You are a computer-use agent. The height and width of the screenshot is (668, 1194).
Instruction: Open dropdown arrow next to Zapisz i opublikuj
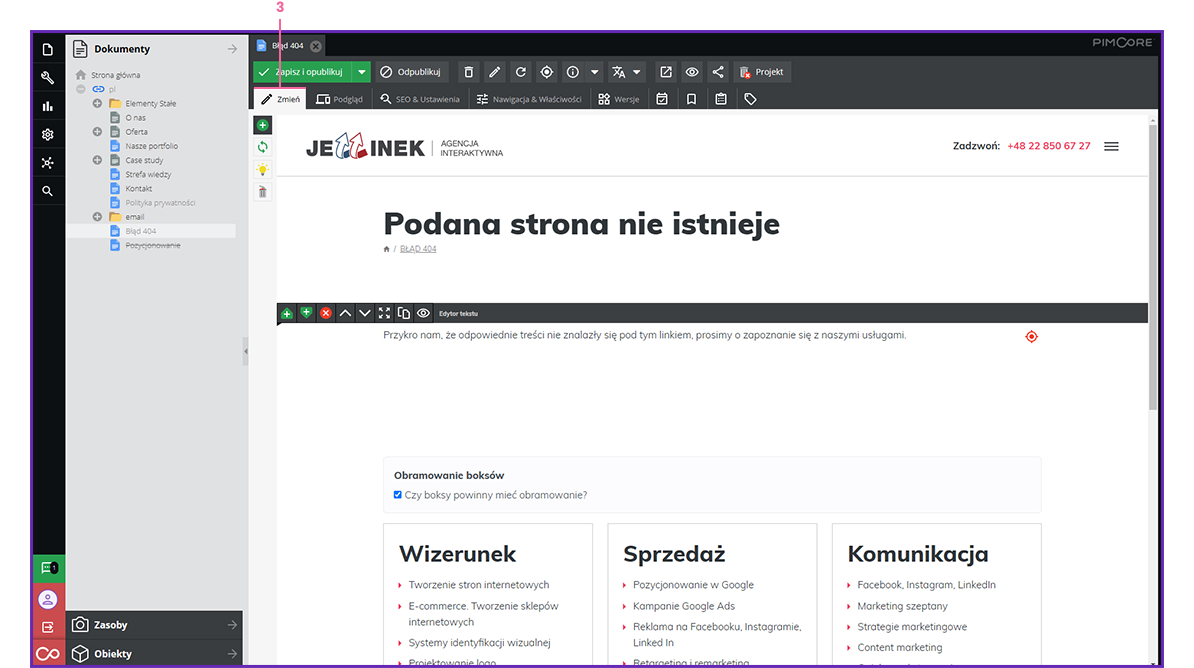tap(362, 72)
